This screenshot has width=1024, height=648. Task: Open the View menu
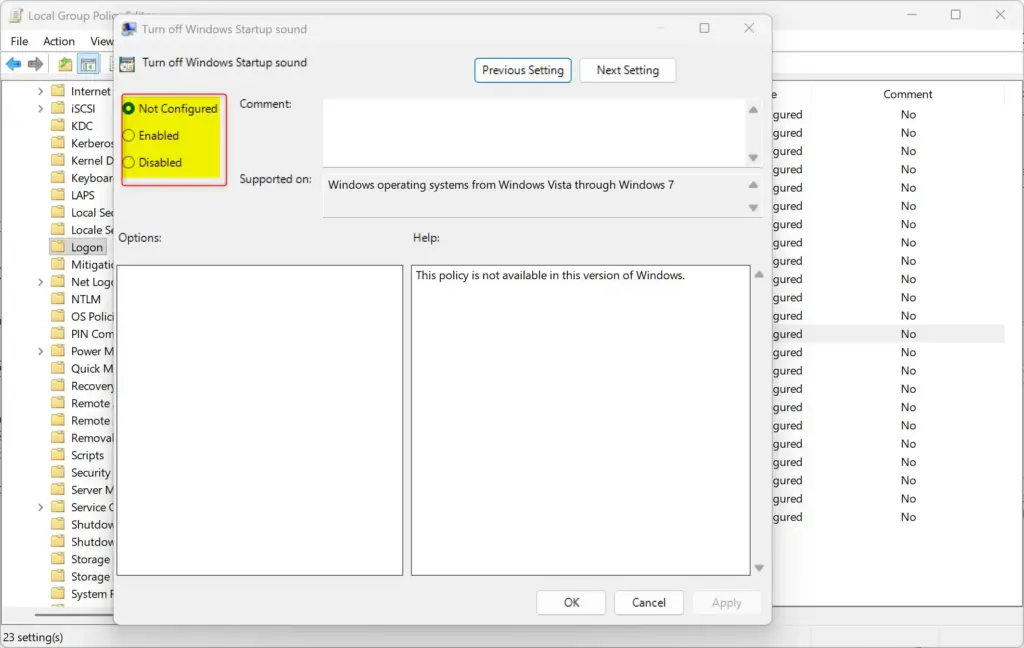click(x=101, y=41)
